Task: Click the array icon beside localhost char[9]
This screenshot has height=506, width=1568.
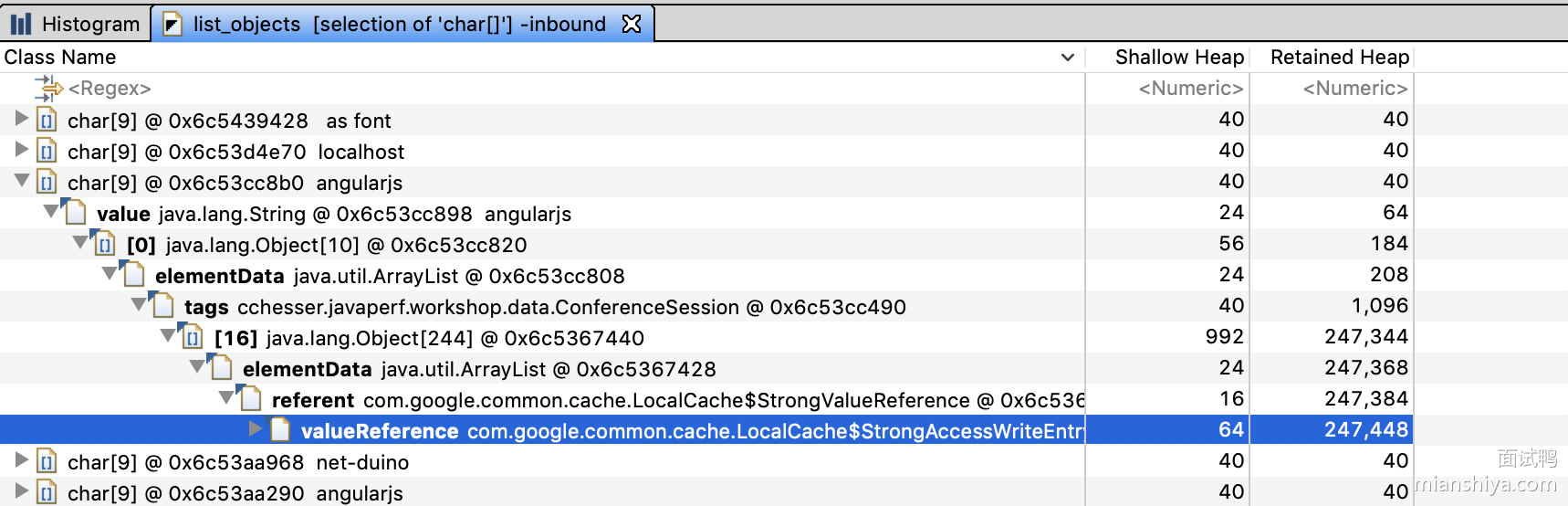Action: tap(47, 152)
